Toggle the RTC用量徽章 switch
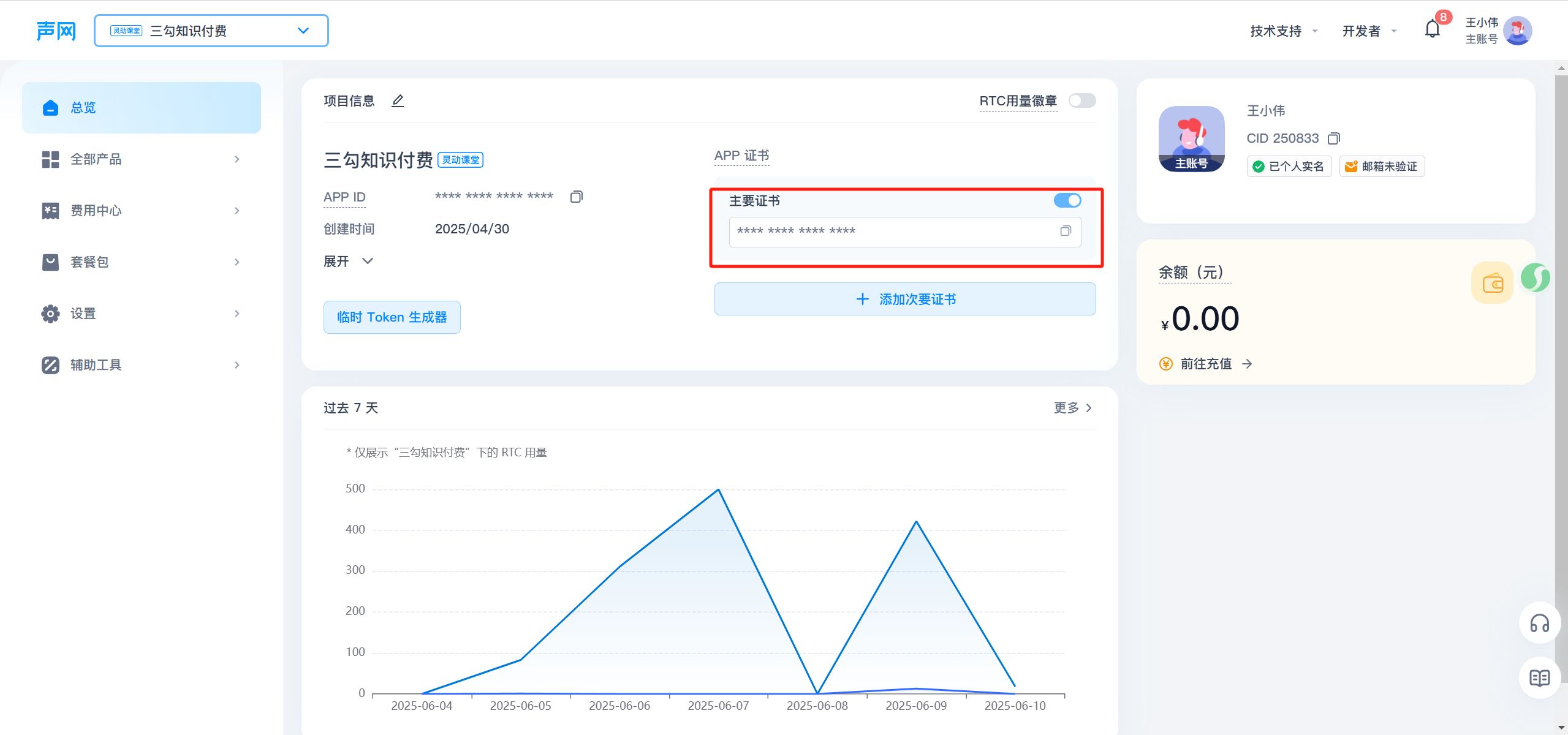1568x735 pixels. click(x=1081, y=100)
